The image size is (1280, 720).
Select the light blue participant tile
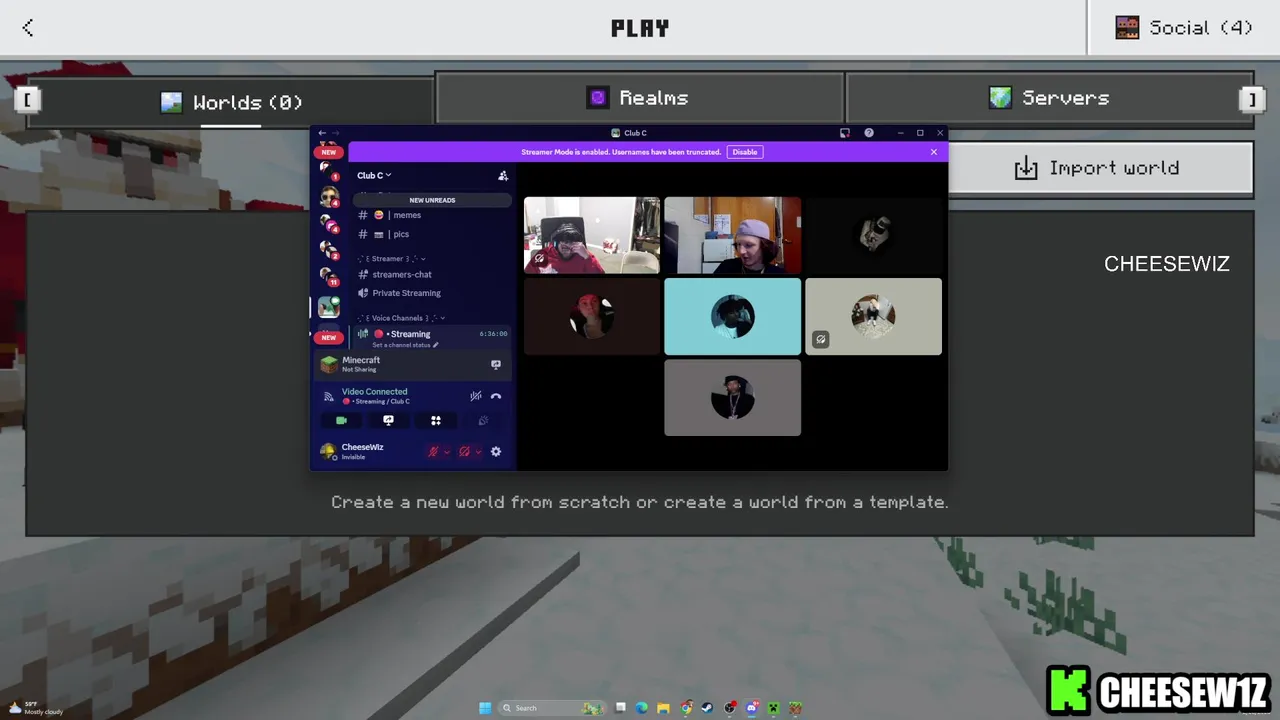732,317
